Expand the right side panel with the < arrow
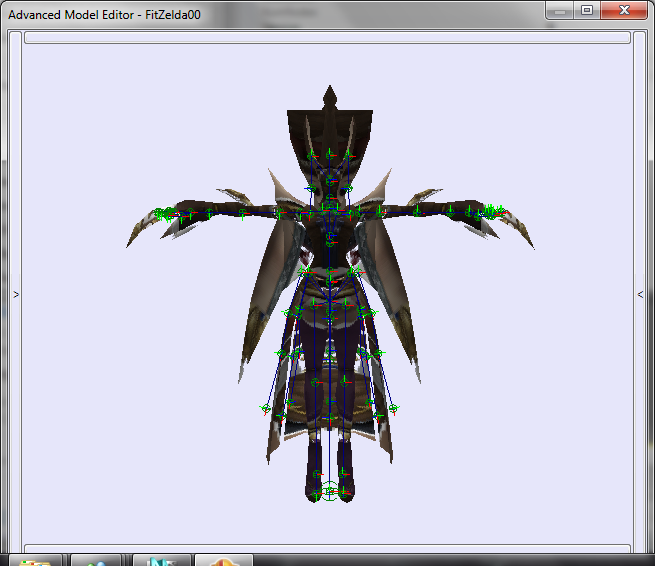The height and width of the screenshot is (566, 655). pyautogui.click(x=640, y=294)
